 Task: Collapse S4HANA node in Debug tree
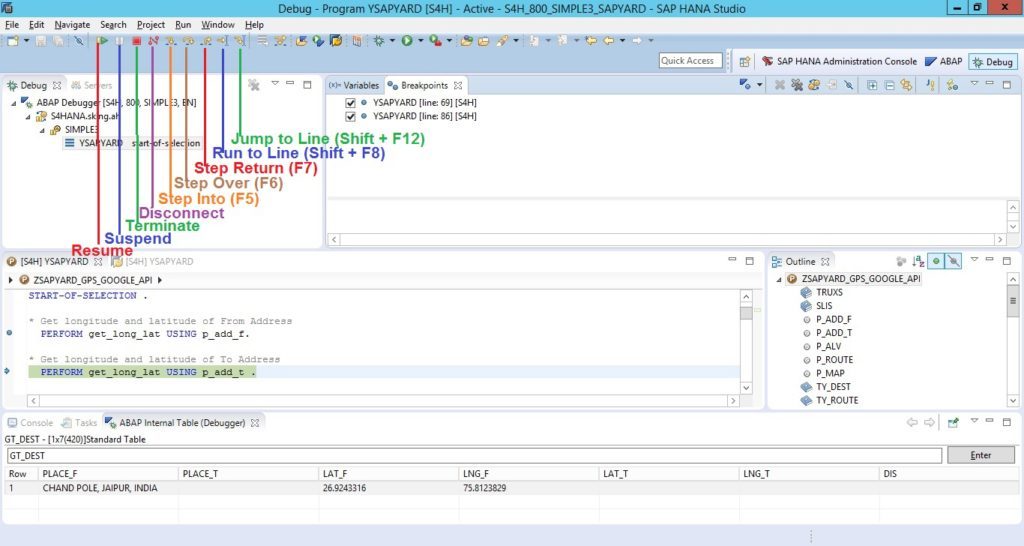28,117
